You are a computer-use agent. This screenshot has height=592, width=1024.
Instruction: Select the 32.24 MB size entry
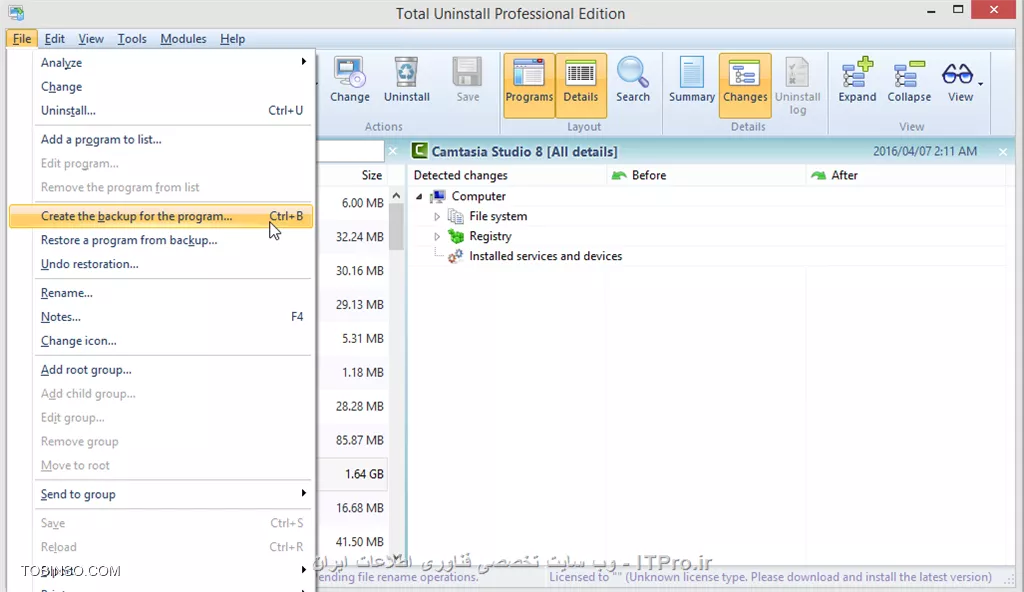(359, 237)
